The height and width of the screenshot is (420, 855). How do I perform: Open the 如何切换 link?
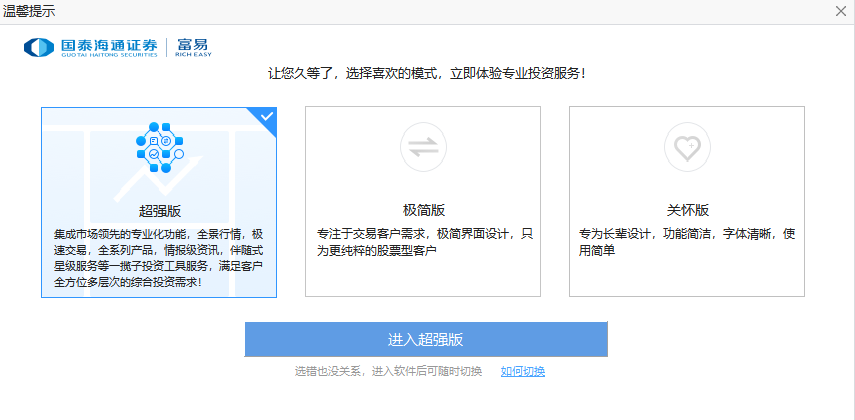523,371
